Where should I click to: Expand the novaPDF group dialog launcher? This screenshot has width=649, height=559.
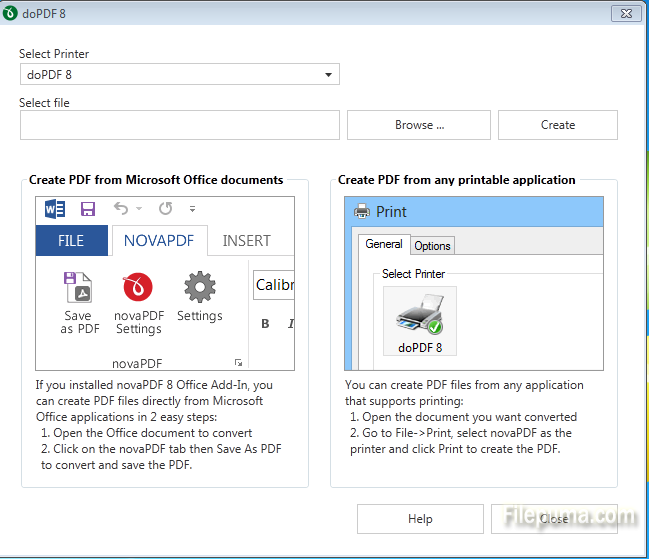(x=238, y=363)
